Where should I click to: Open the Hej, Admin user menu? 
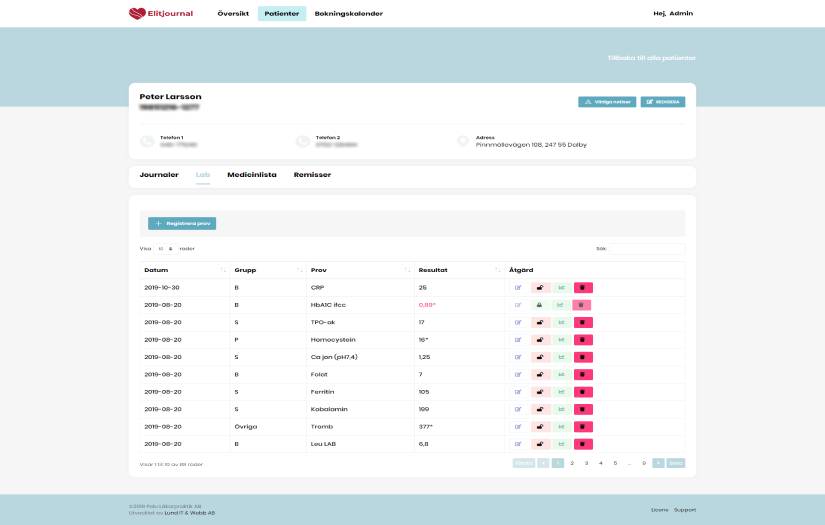[x=673, y=14]
